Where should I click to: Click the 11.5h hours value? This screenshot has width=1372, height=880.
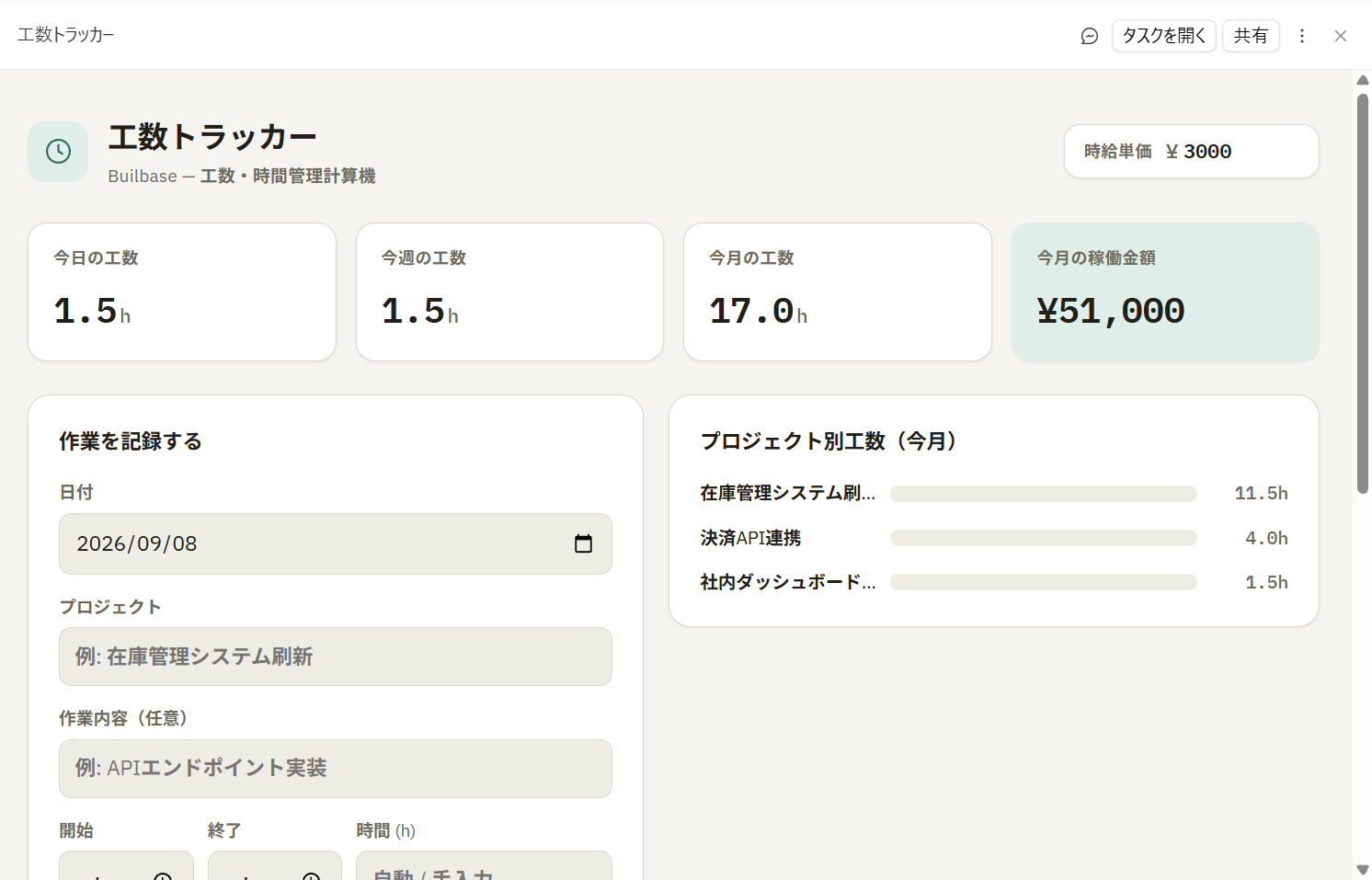1261,494
